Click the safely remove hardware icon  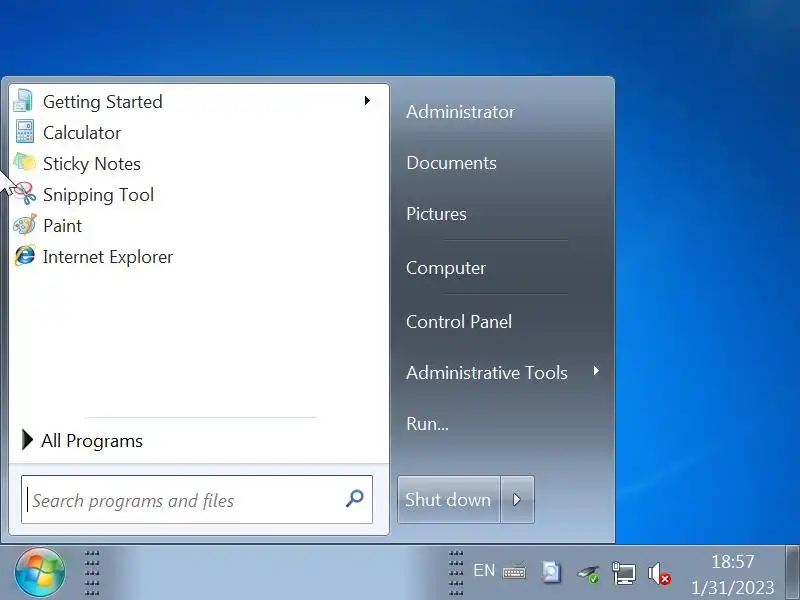tap(588, 573)
